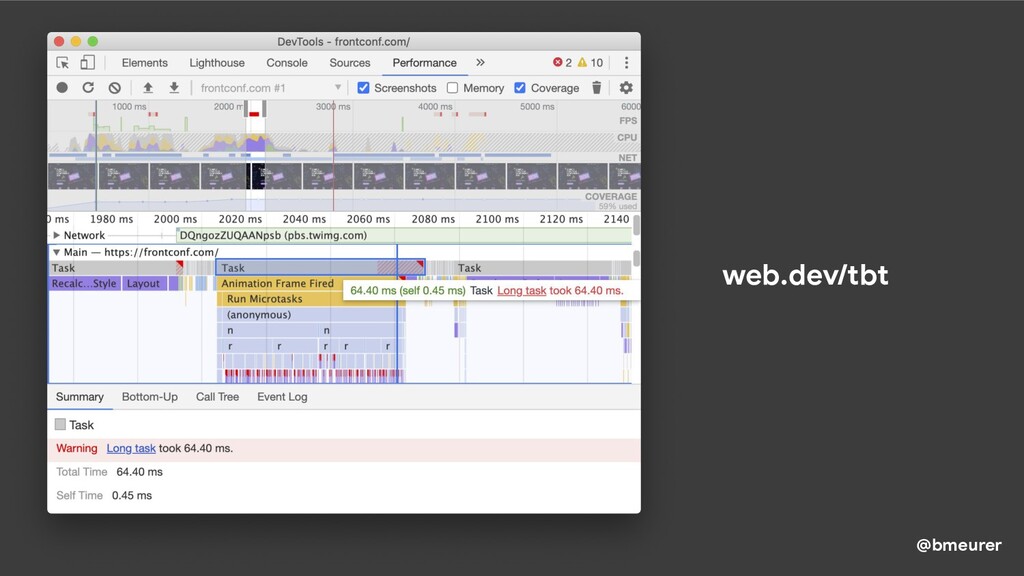This screenshot has height=576, width=1024.
Task: Click the web.dev/tbt slide text
Action: coord(805,275)
